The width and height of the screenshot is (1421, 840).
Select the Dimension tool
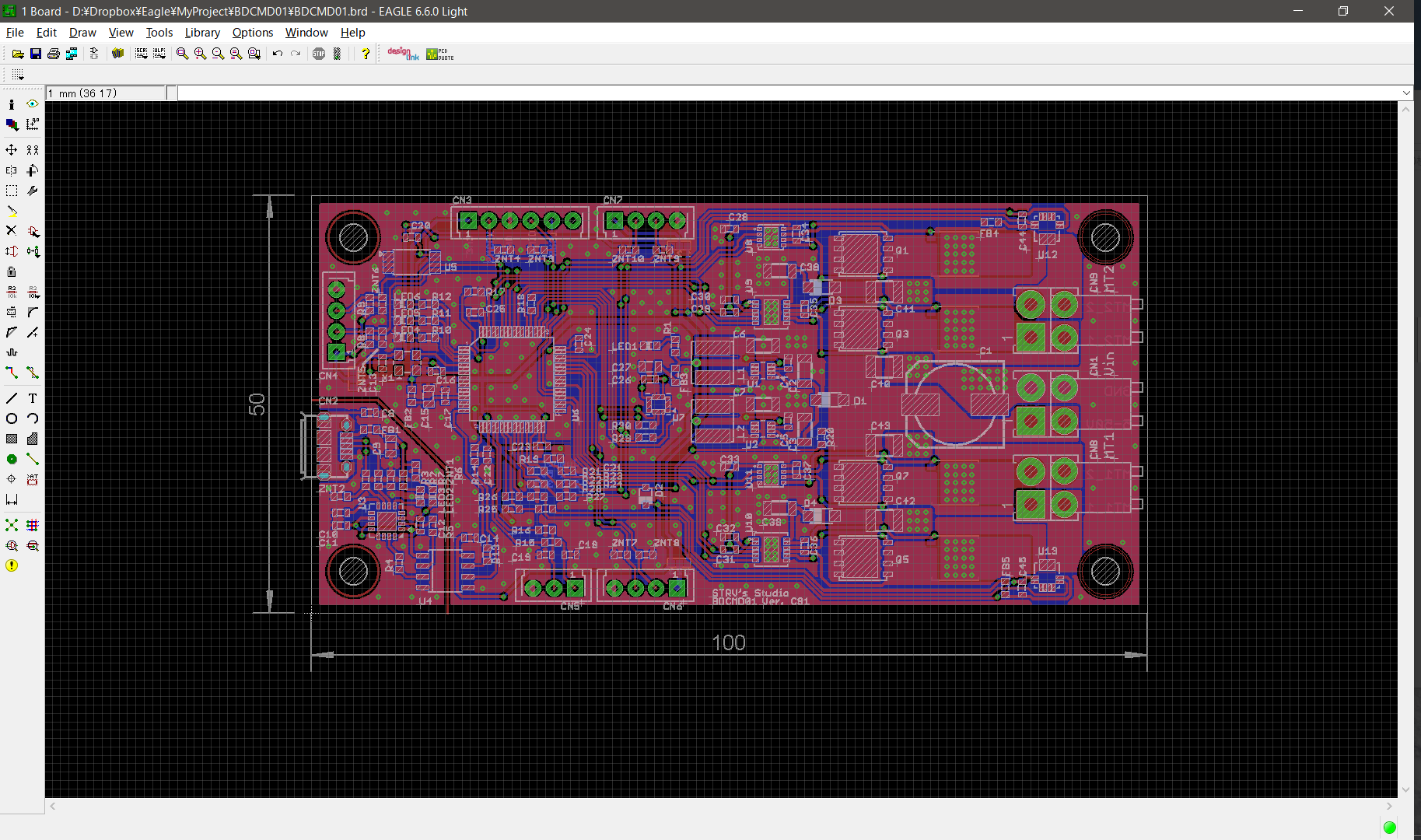point(12,499)
